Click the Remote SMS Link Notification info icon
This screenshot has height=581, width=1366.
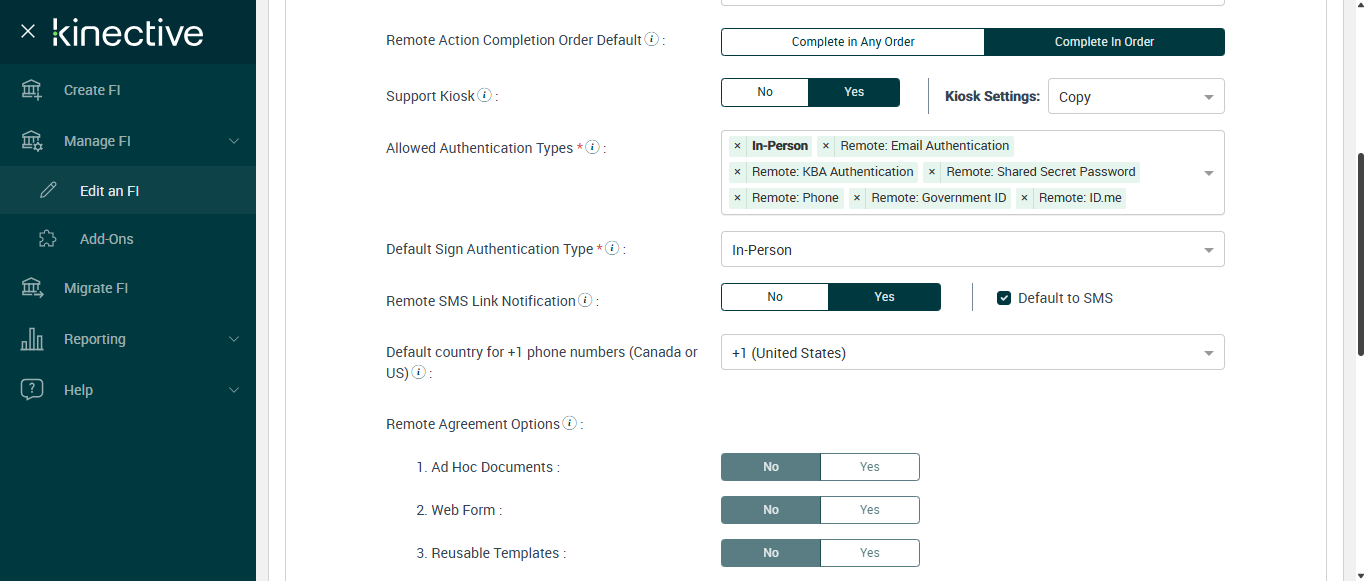[585, 300]
